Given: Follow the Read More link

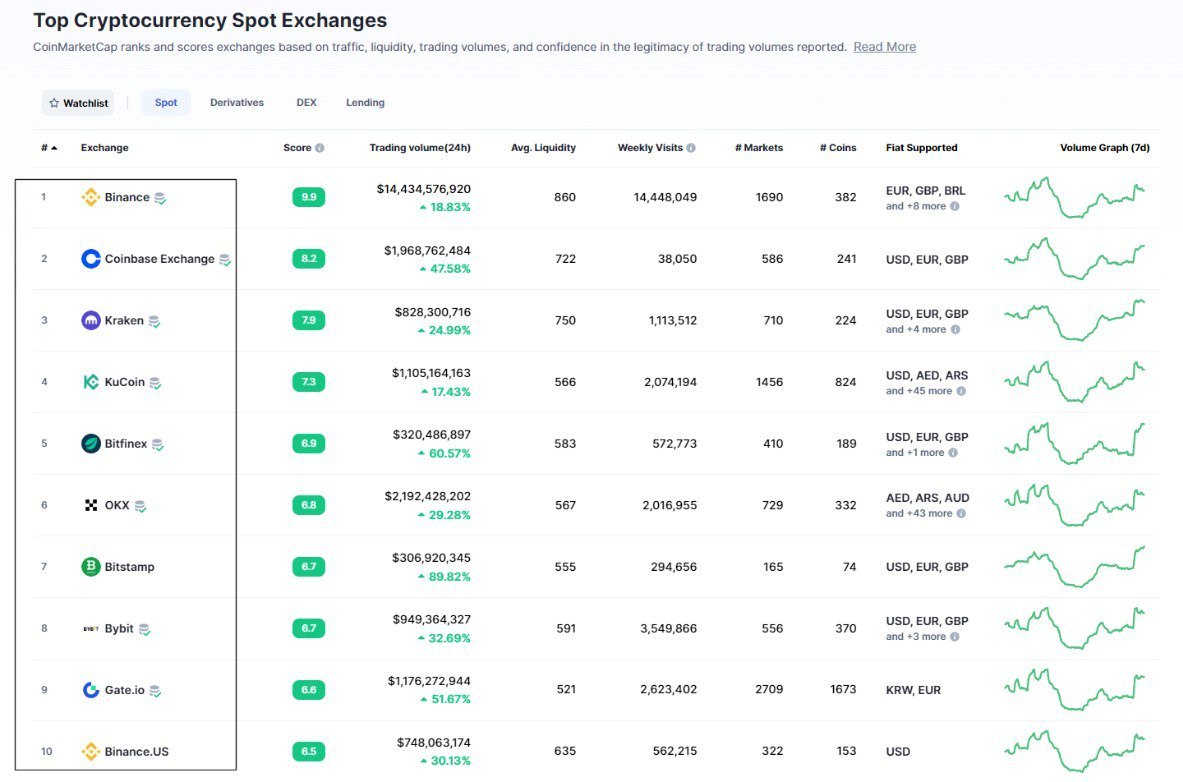Looking at the screenshot, I should 884,47.
